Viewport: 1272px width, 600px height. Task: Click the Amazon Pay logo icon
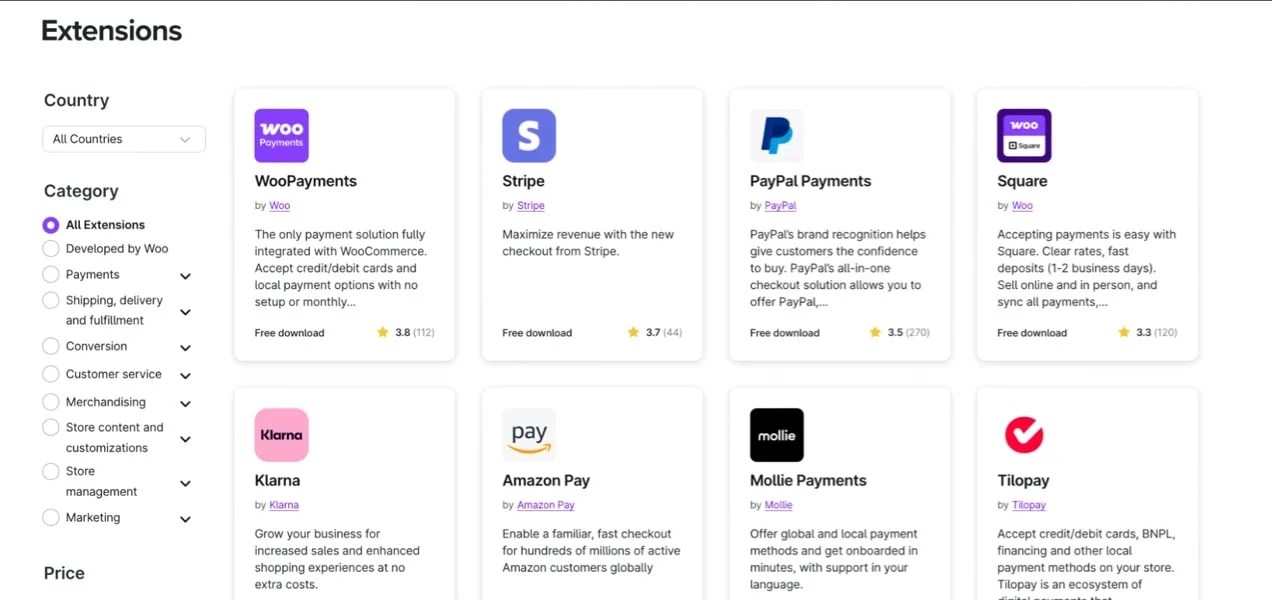(x=529, y=435)
